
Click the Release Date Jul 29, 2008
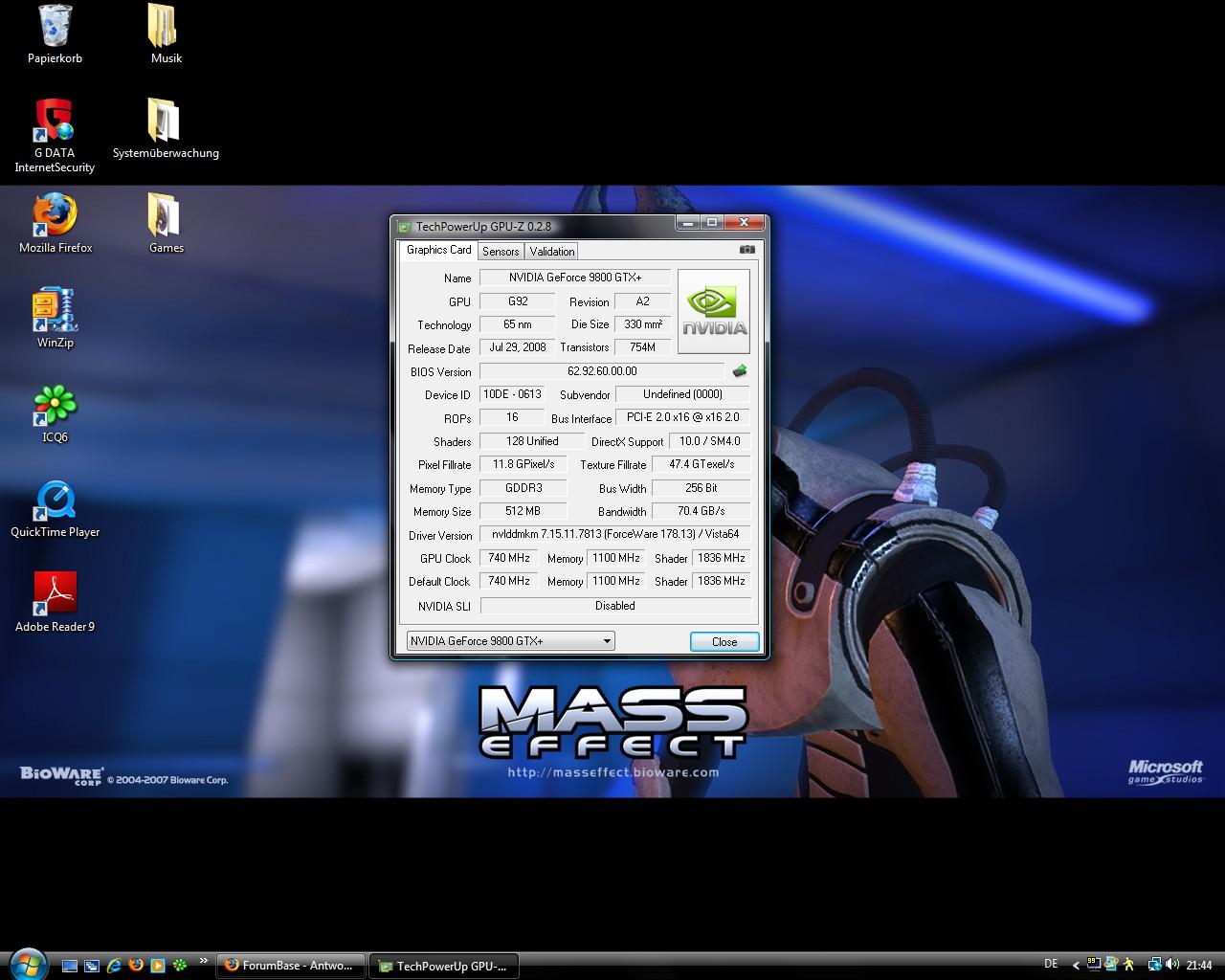[x=518, y=347]
